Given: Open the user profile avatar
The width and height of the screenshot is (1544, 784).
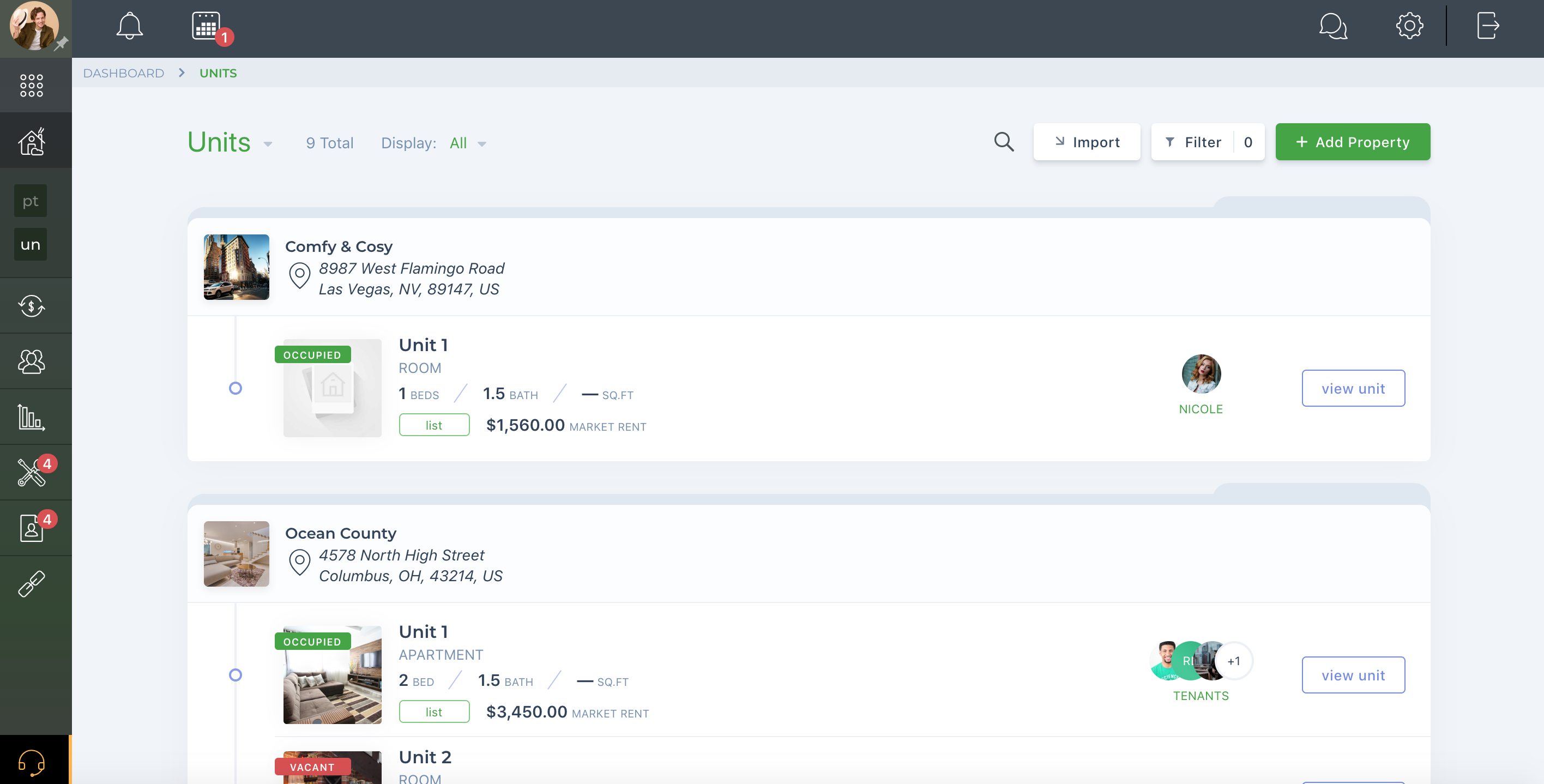Looking at the screenshot, I should point(34,26).
